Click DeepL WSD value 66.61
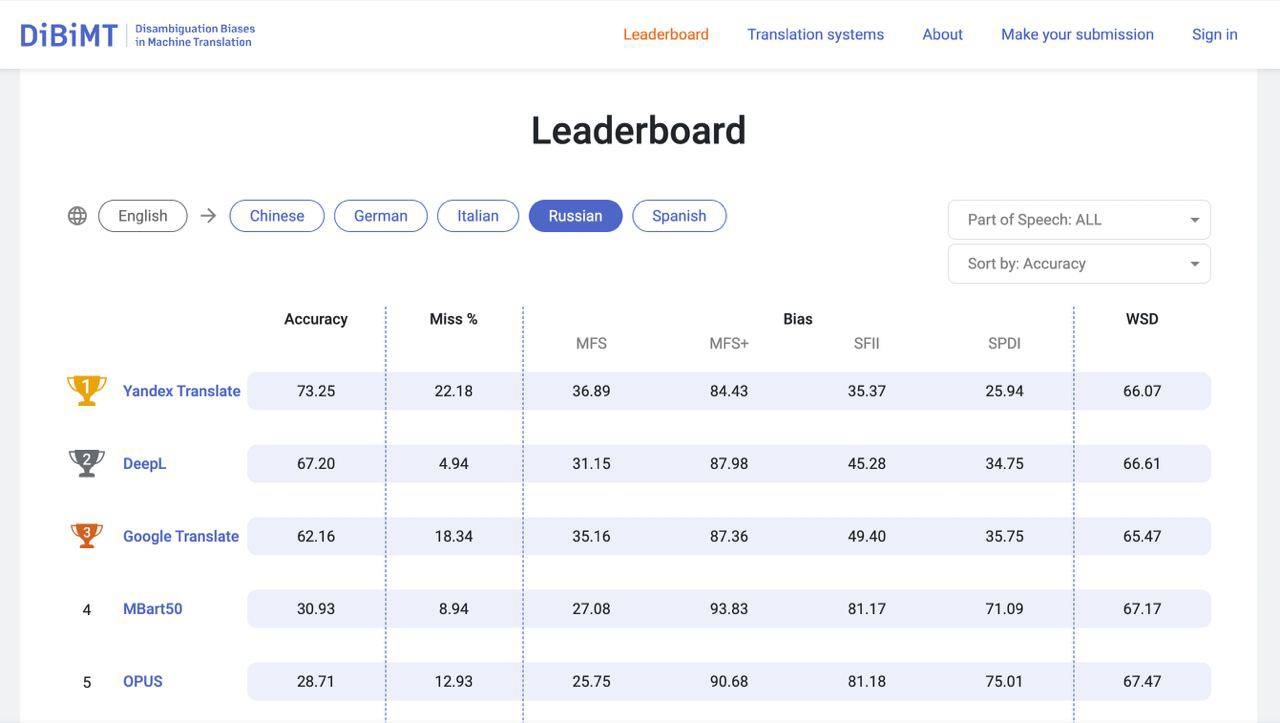Viewport: 1280px width, 723px height. click(1142, 464)
